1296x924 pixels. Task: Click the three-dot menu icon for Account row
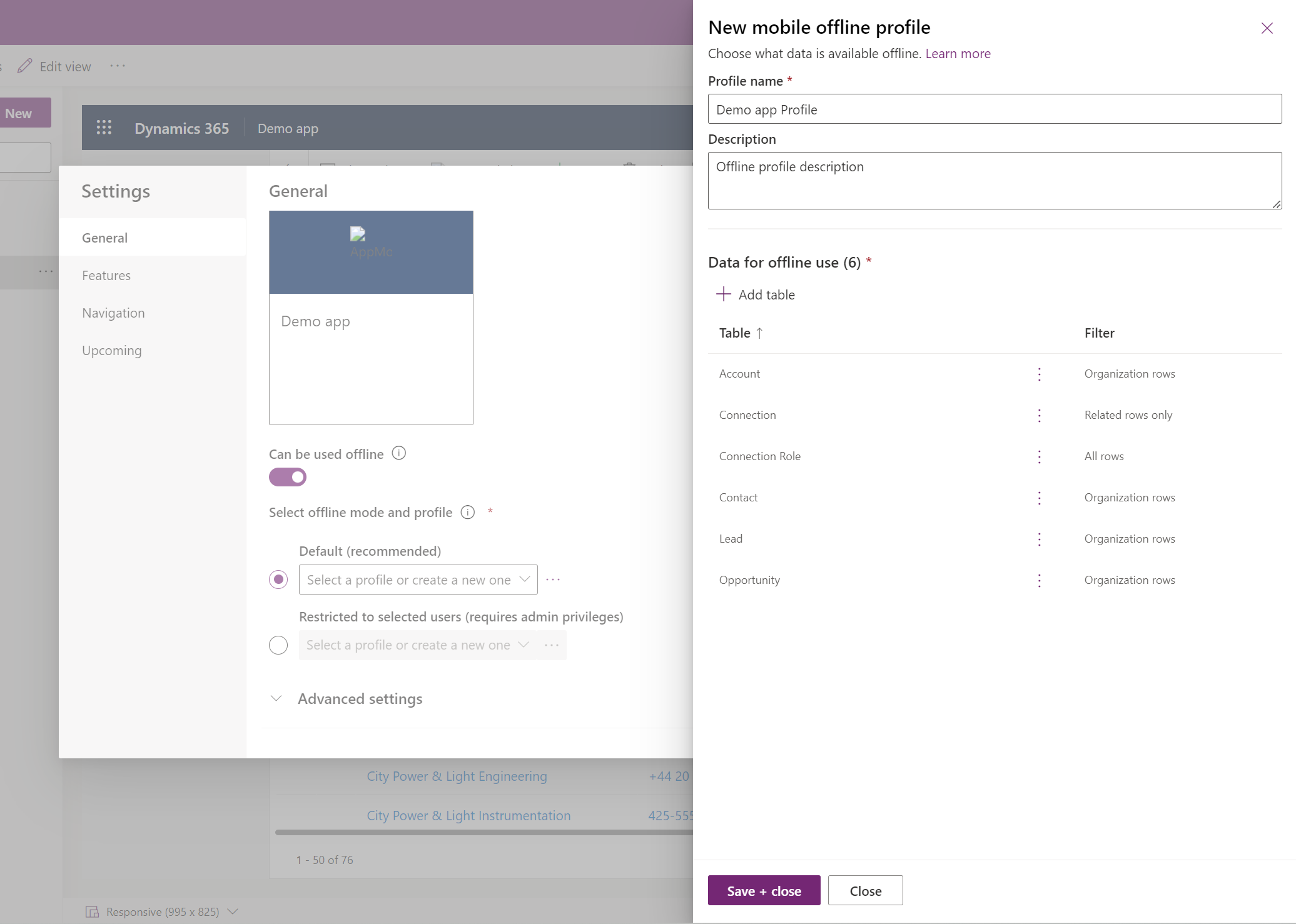click(1039, 373)
